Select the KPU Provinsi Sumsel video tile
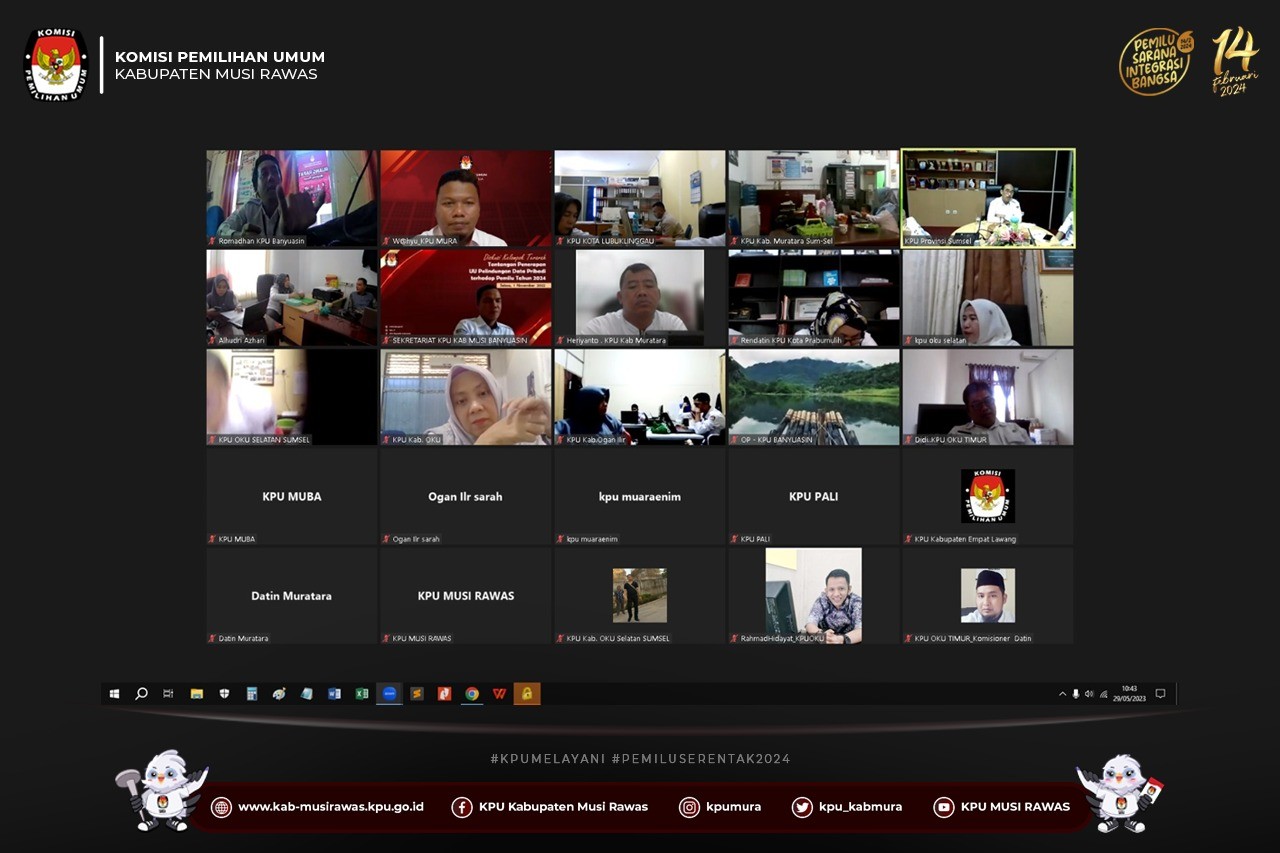Image resolution: width=1280 pixels, height=853 pixels. pyautogui.click(x=988, y=198)
